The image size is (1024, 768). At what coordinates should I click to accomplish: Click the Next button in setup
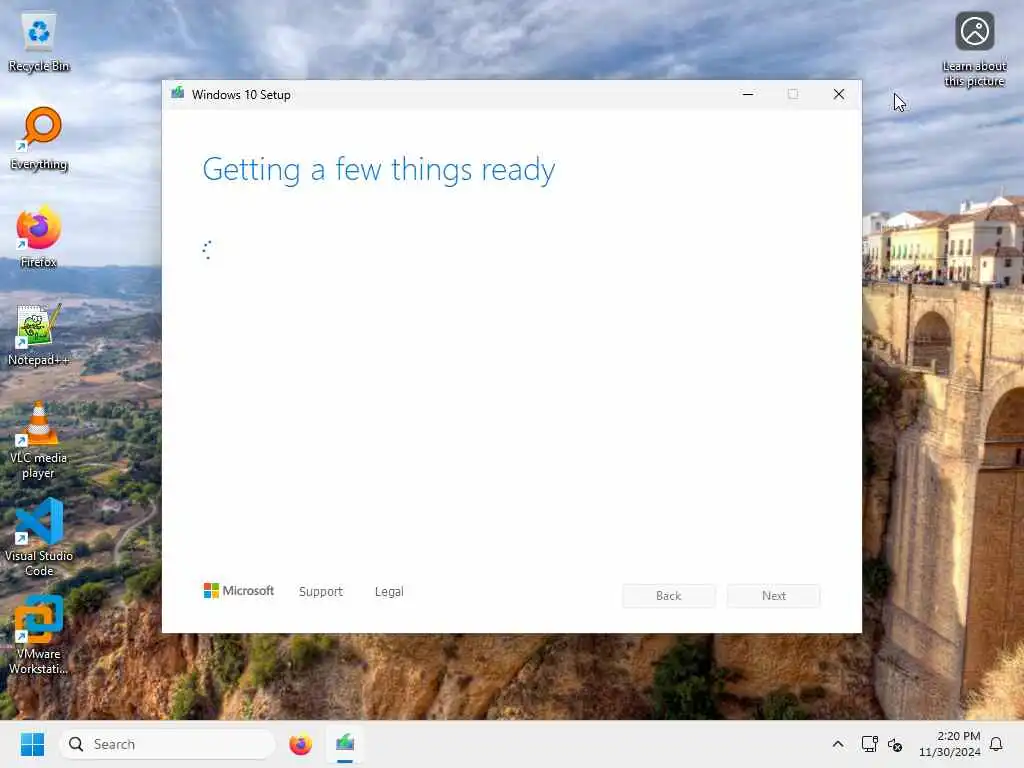[774, 596]
